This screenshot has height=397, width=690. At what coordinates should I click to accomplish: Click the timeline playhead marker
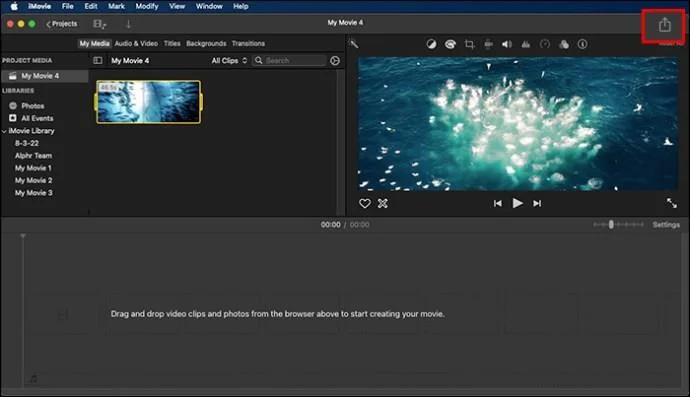pos(23,236)
